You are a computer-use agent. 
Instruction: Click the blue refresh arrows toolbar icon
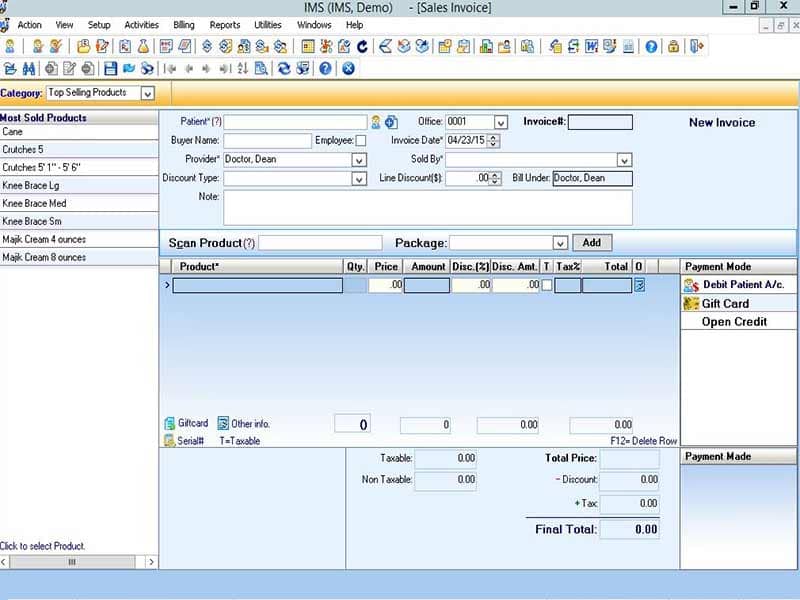click(x=284, y=68)
